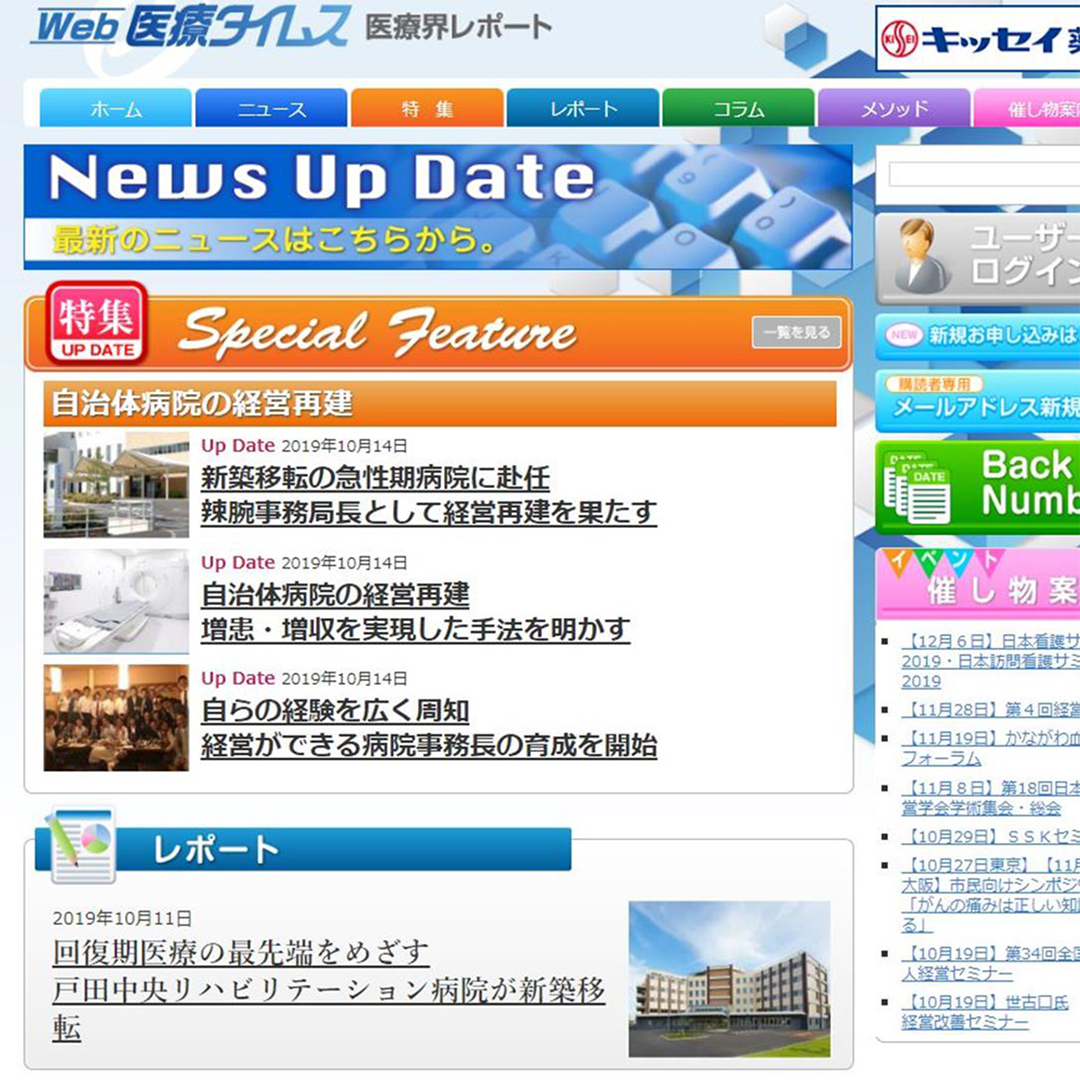
Task: Open the メールアドレス新規 registration button
Action: [978, 401]
